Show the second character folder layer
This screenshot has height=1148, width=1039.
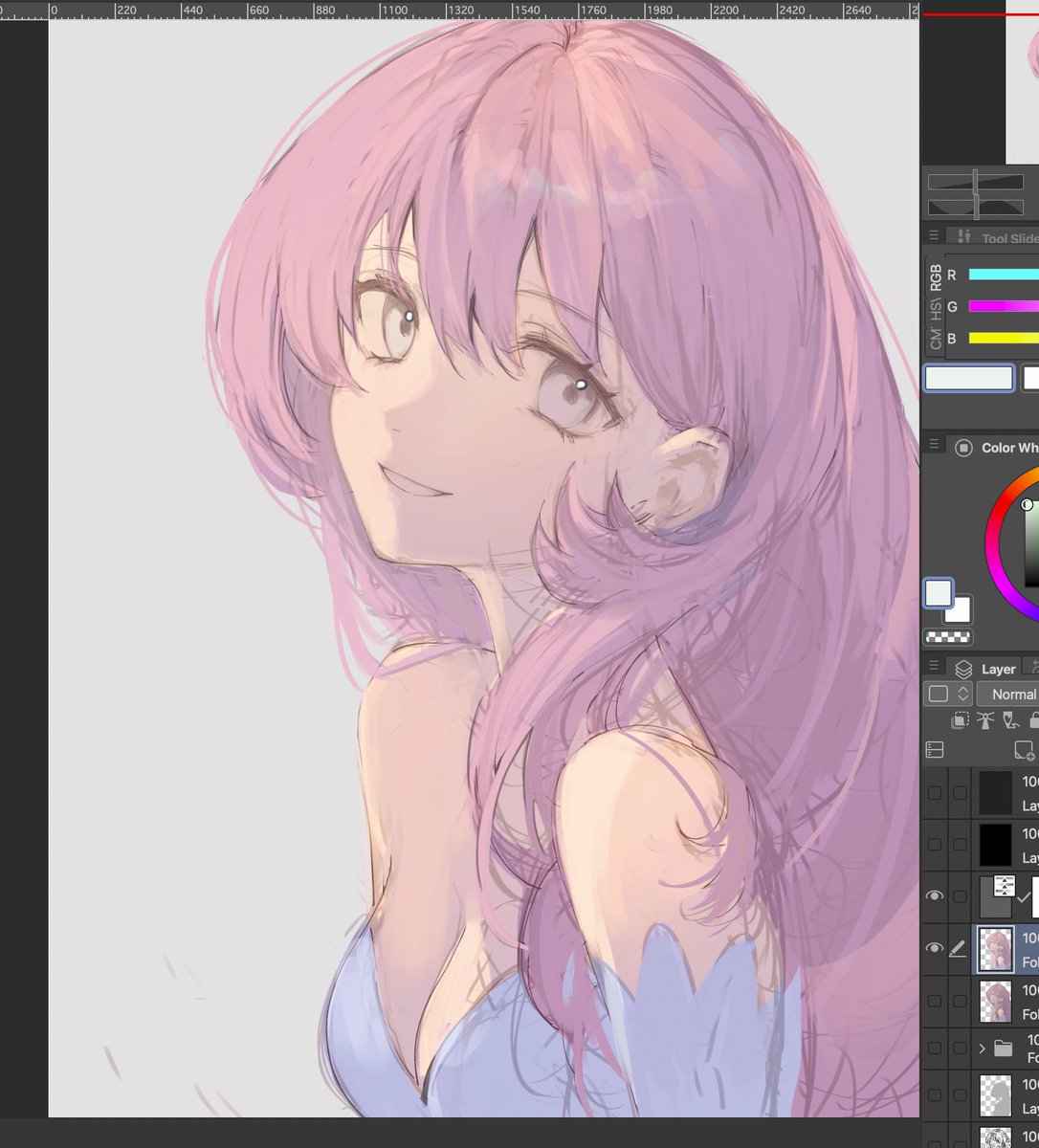[x=934, y=1001]
